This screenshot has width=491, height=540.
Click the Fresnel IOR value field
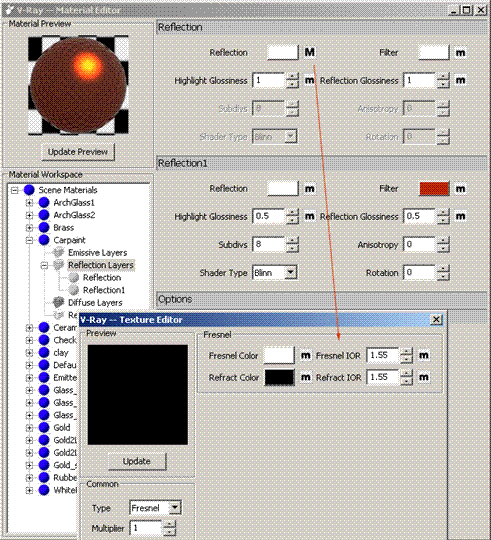[383, 355]
